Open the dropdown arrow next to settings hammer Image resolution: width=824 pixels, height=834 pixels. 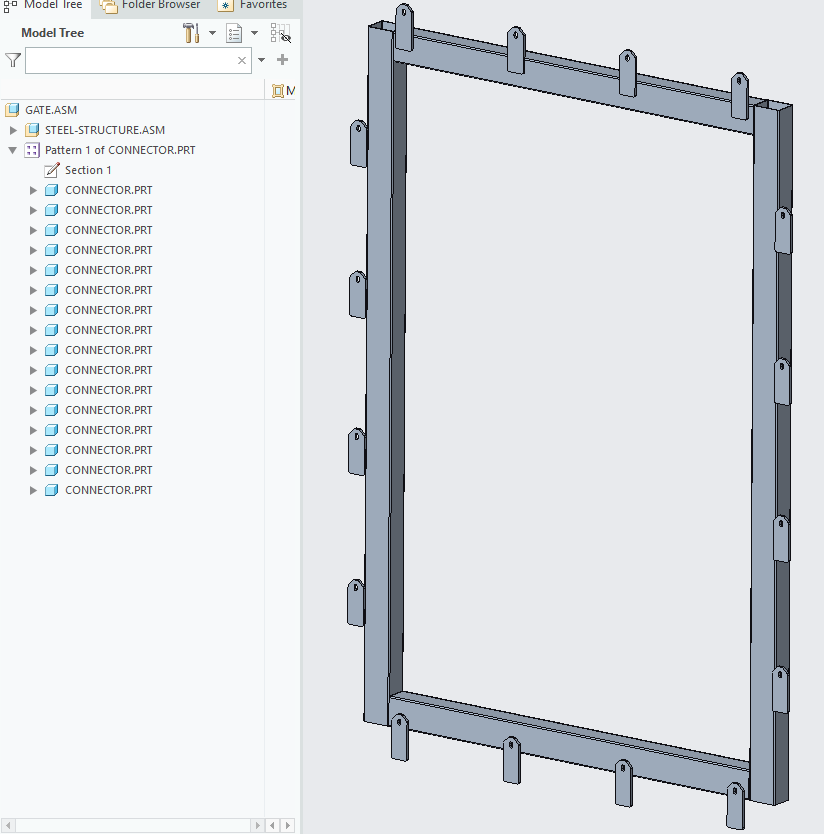coord(212,33)
